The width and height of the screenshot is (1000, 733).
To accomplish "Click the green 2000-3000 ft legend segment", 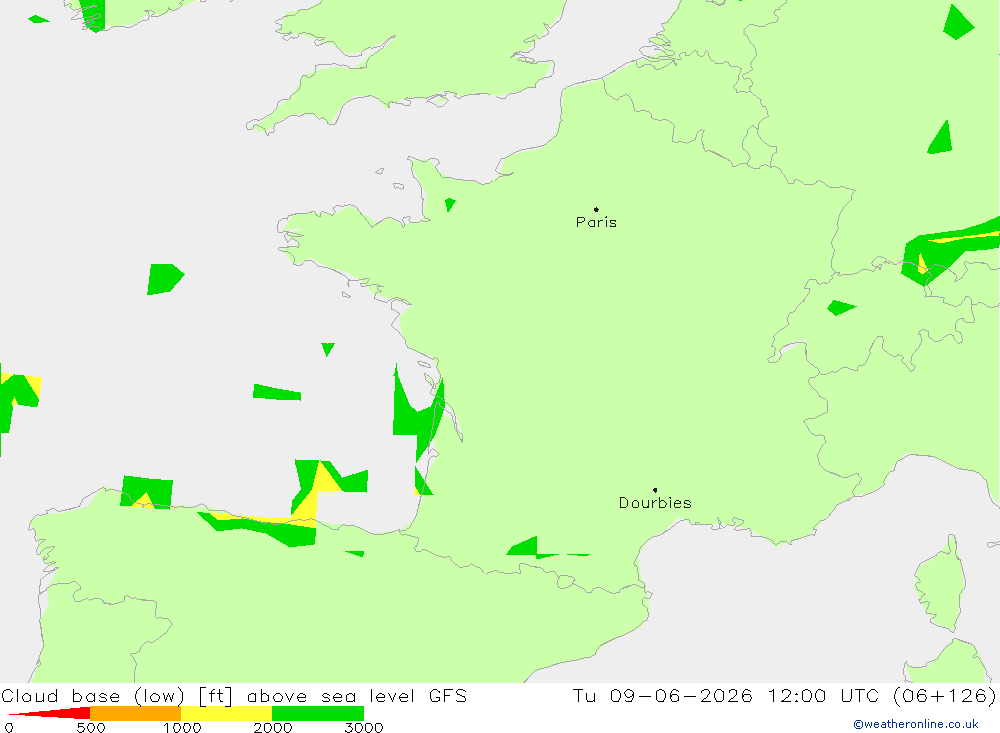I will [x=318, y=713].
